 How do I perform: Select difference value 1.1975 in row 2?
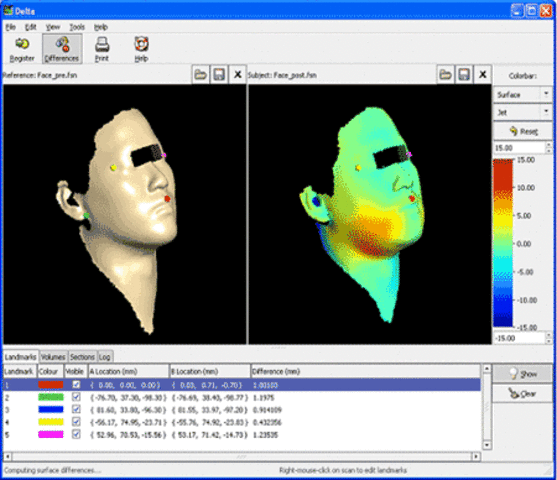point(263,398)
